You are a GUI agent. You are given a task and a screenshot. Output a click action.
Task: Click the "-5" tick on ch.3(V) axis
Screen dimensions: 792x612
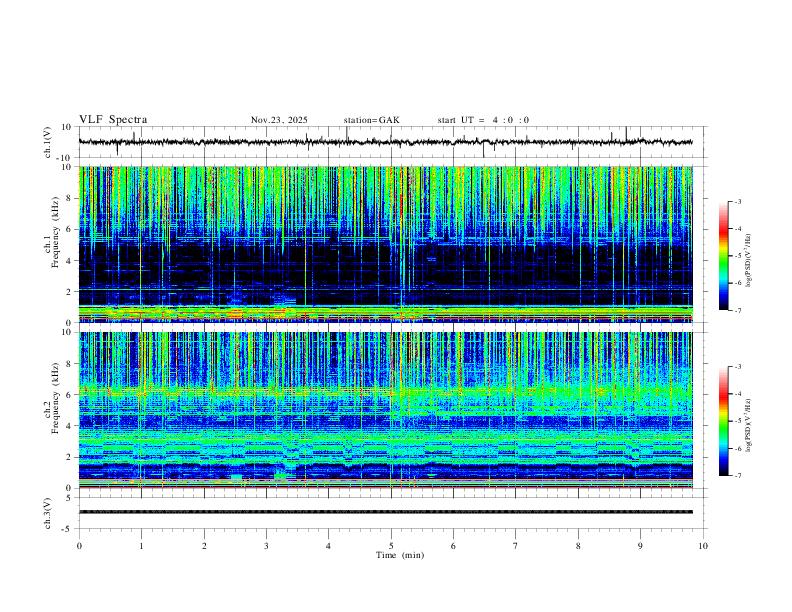click(x=68, y=529)
